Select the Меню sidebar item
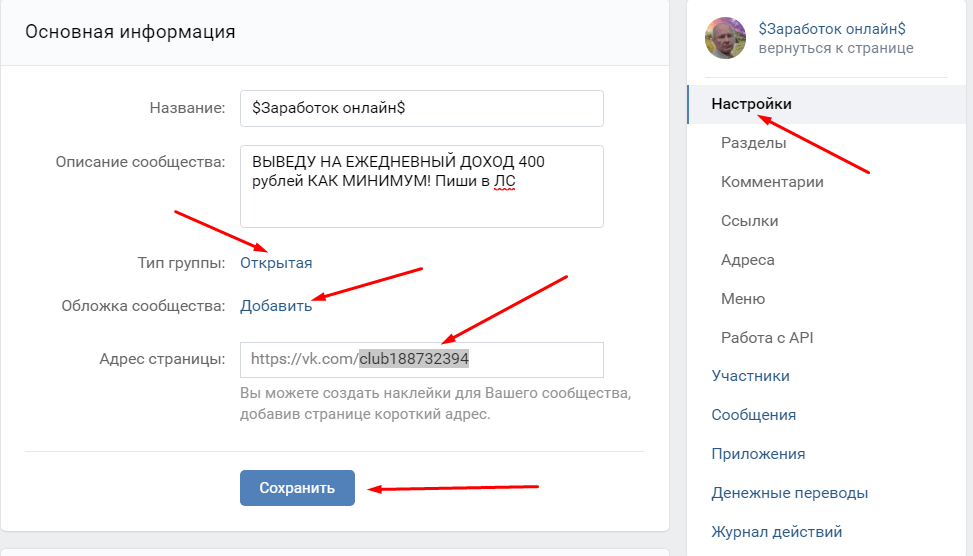 pos(743,299)
